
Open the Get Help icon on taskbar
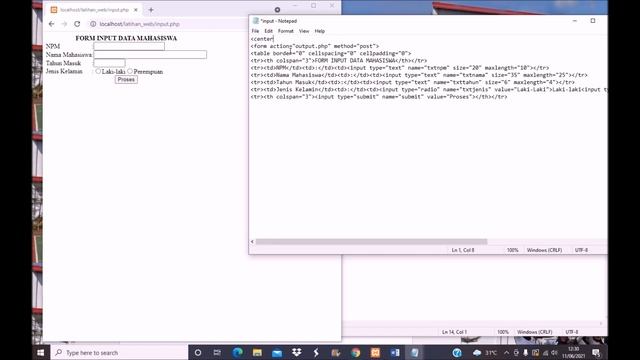457,352
